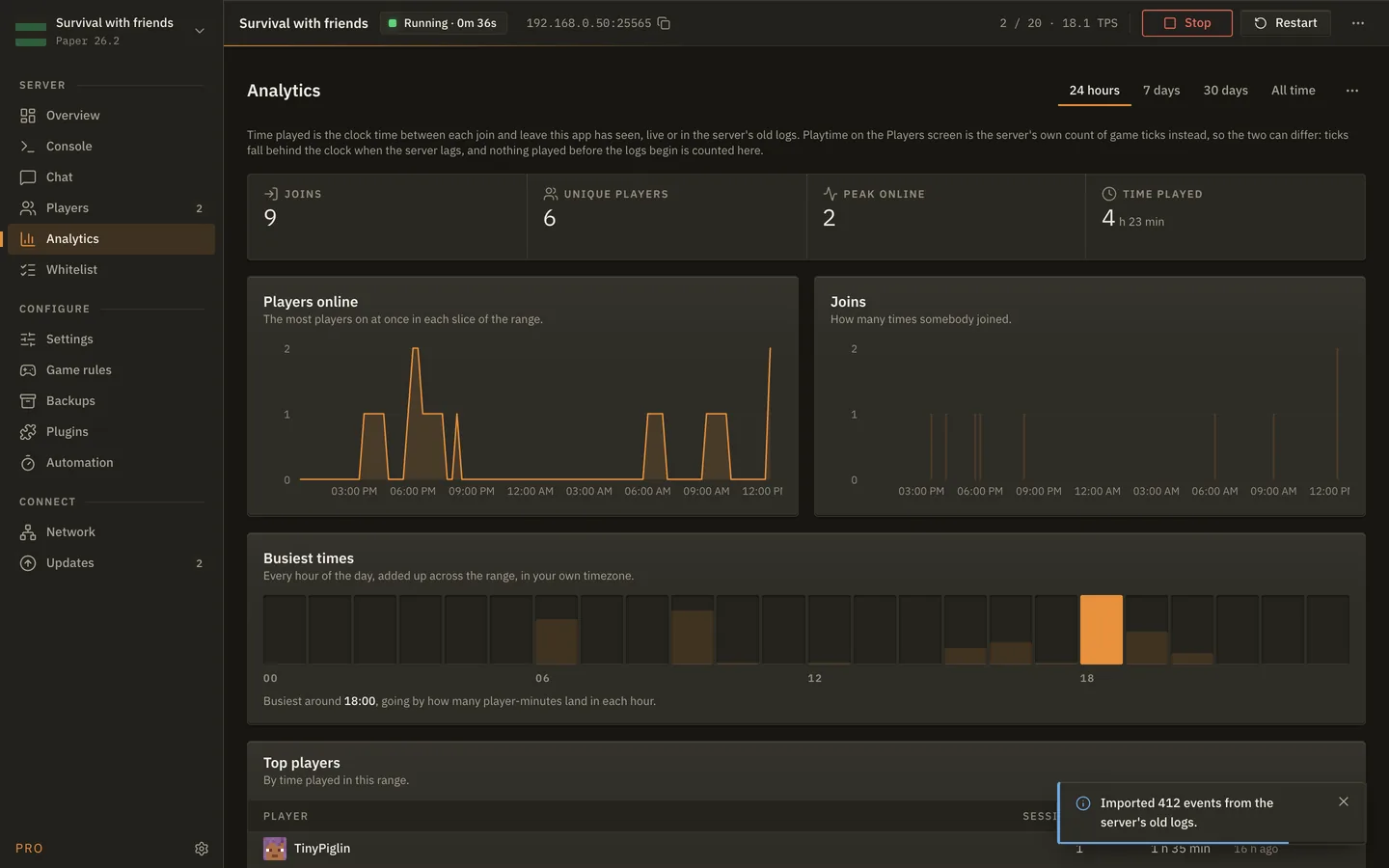
Task: Select the Analytics sidebar item
Action: (x=111, y=239)
